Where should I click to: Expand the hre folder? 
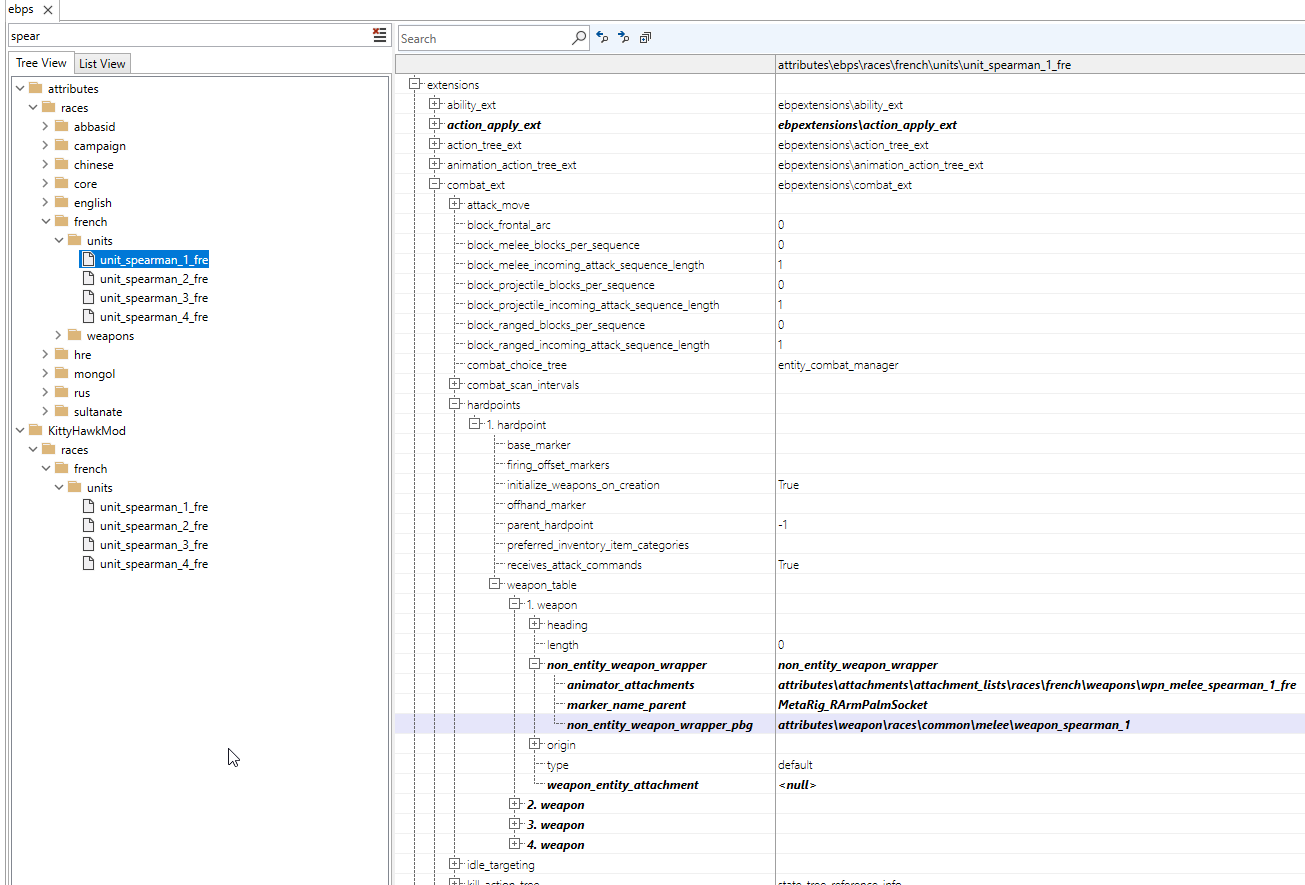(x=46, y=354)
